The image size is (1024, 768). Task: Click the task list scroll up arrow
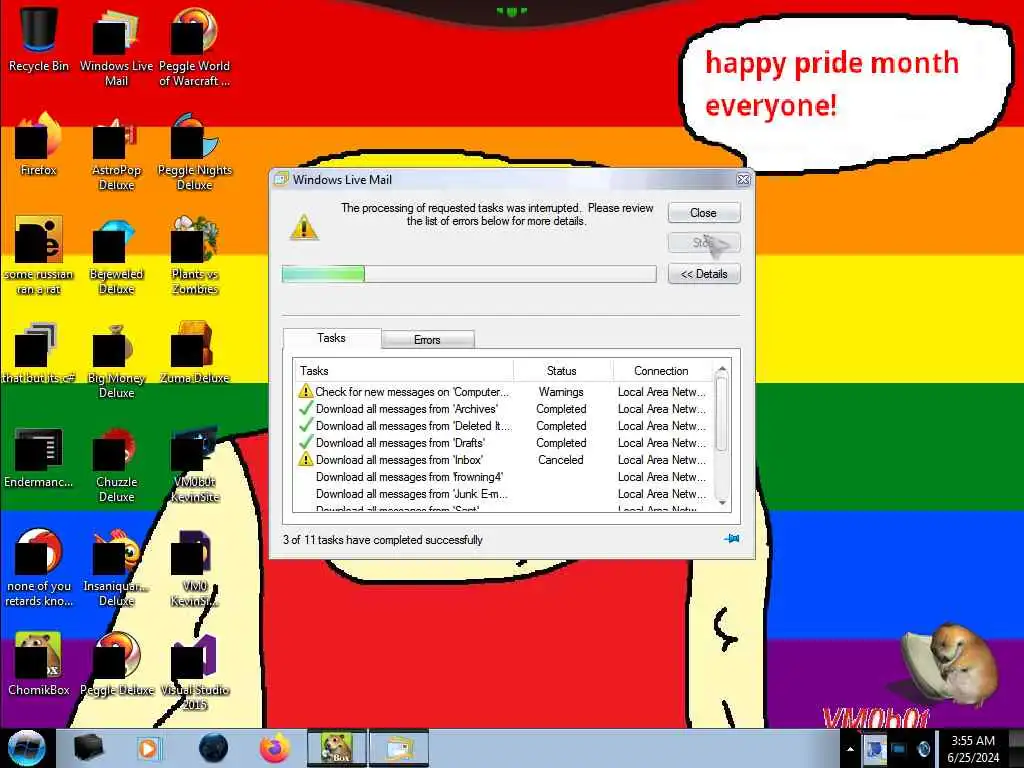[722, 370]
